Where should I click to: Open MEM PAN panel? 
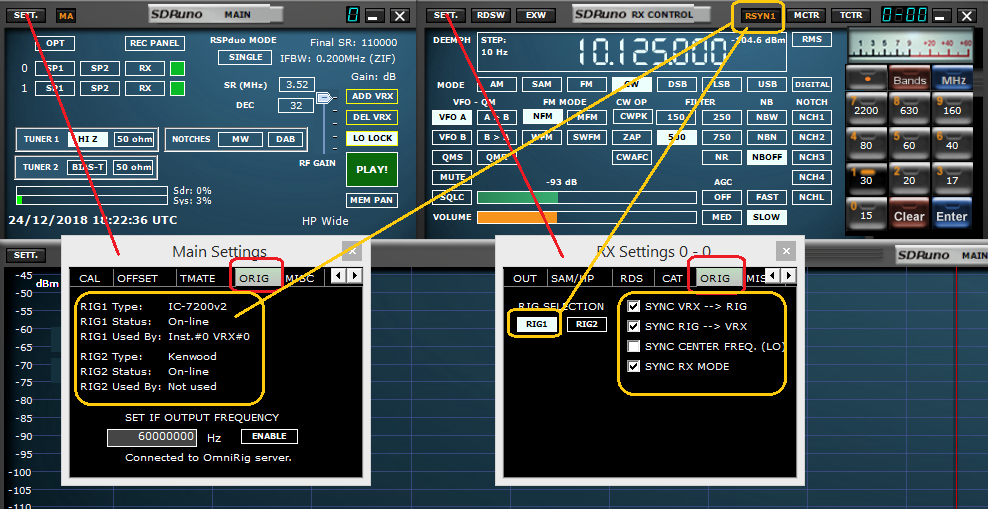click(372, 200)
